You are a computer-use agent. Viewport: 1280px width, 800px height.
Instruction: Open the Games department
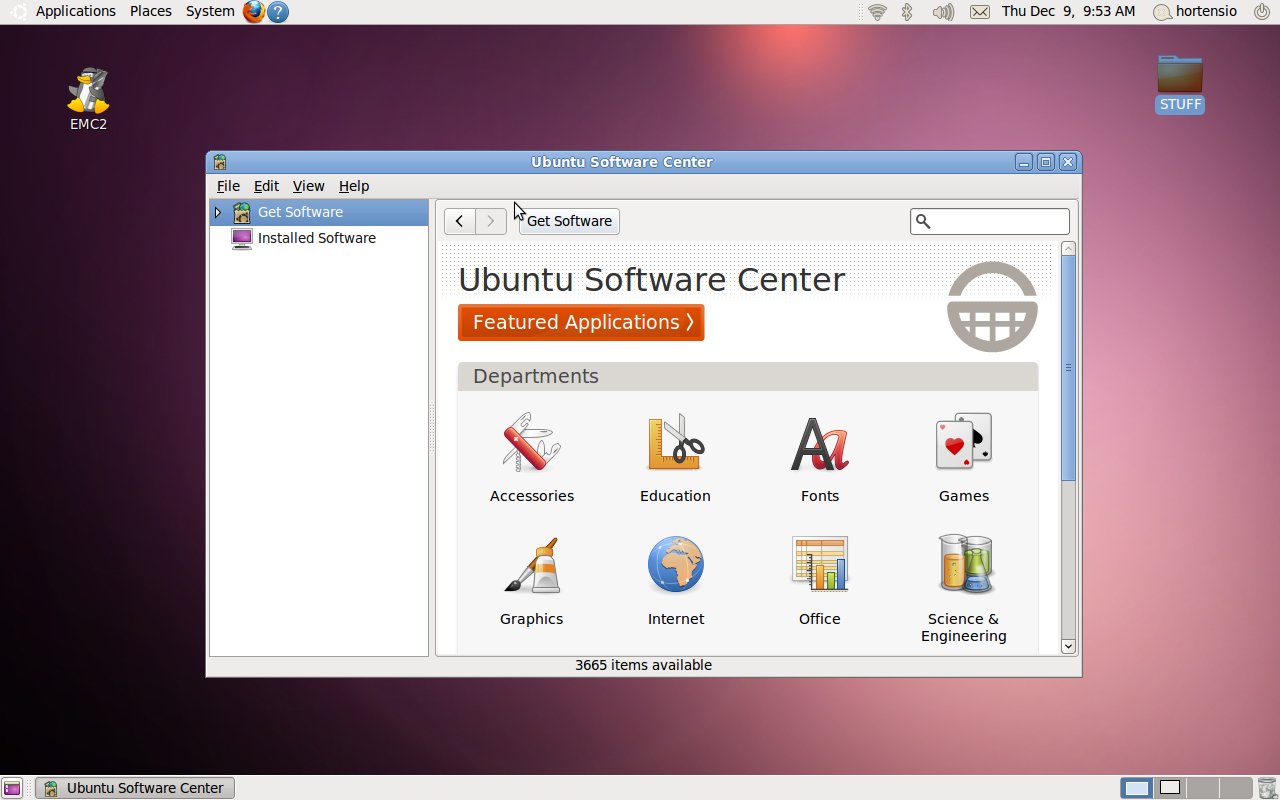coord(963,458)
